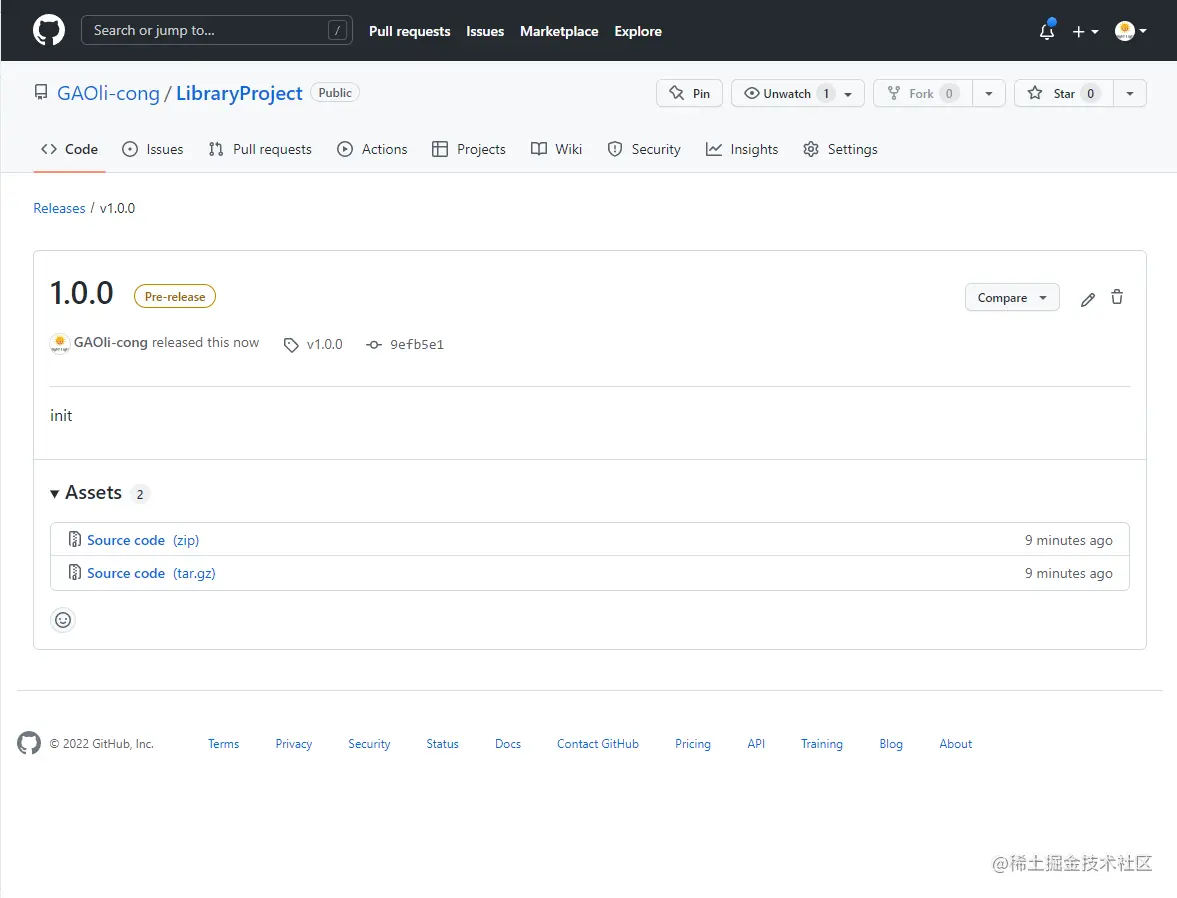Open the Compare dropdown
Viewport: 1177px width, 898px height.
click(1012, 297)
